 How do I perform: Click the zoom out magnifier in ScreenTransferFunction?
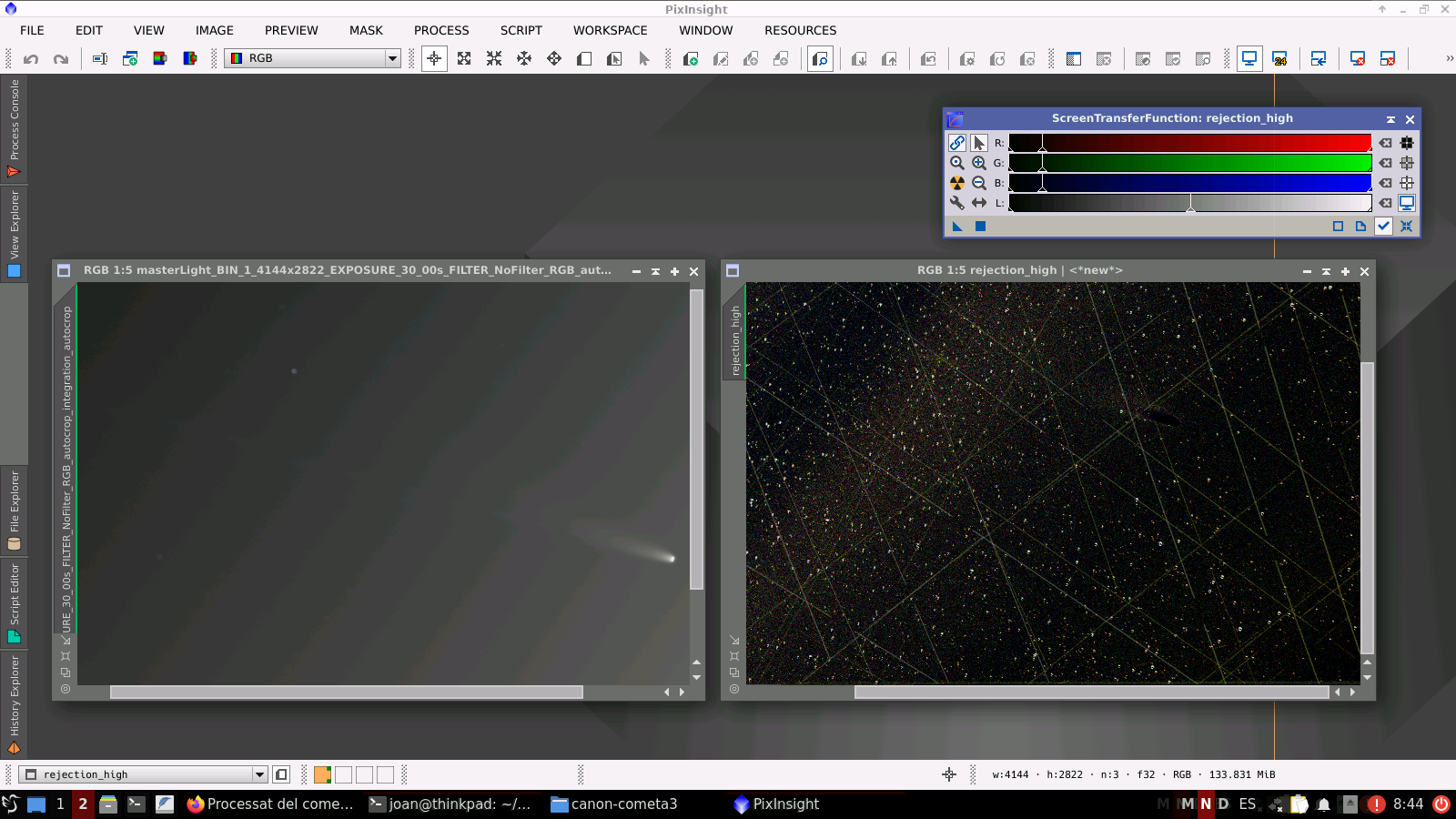979,183
